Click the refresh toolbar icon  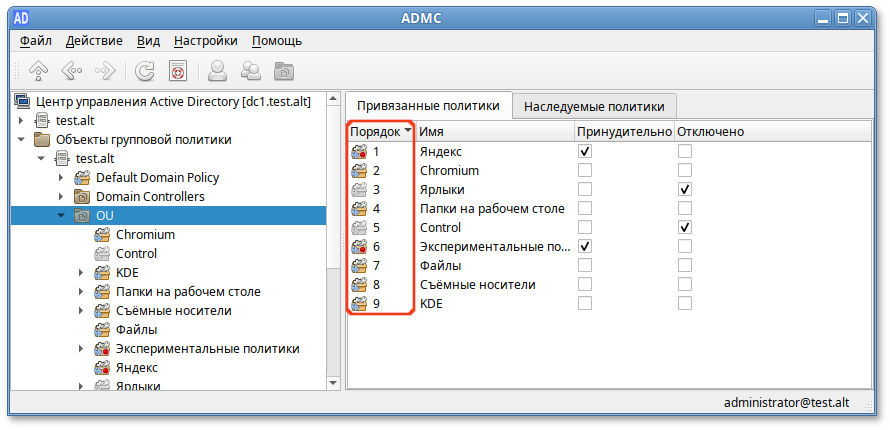[145, 71]
